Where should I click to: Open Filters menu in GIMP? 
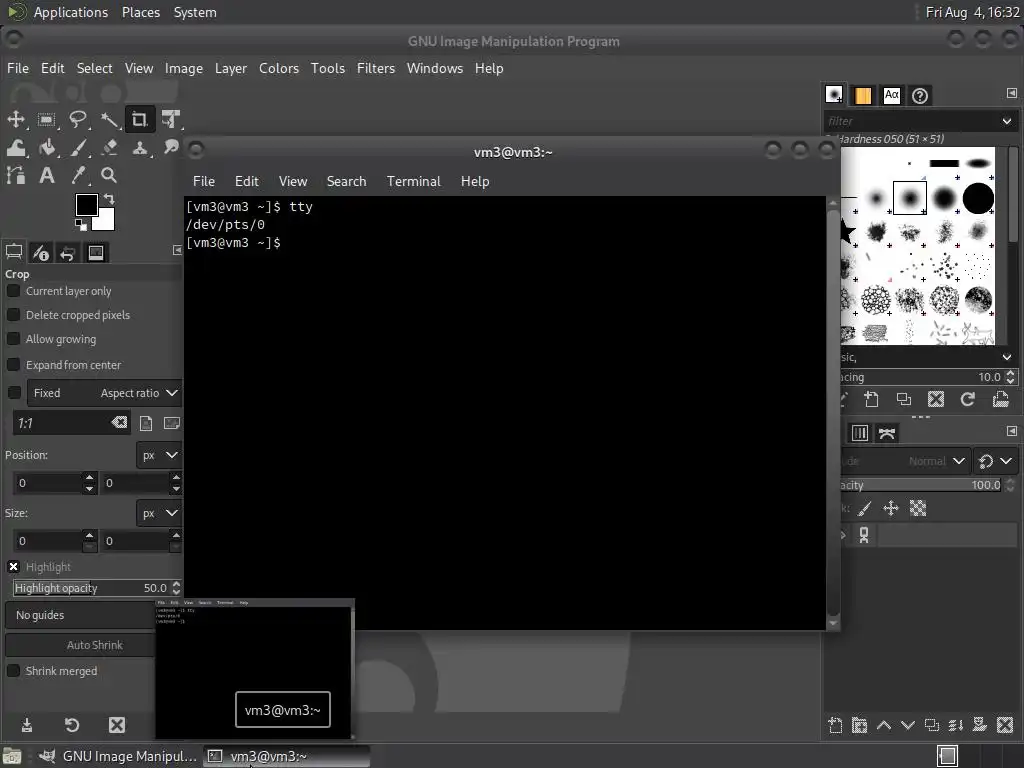tap(376, 68)
